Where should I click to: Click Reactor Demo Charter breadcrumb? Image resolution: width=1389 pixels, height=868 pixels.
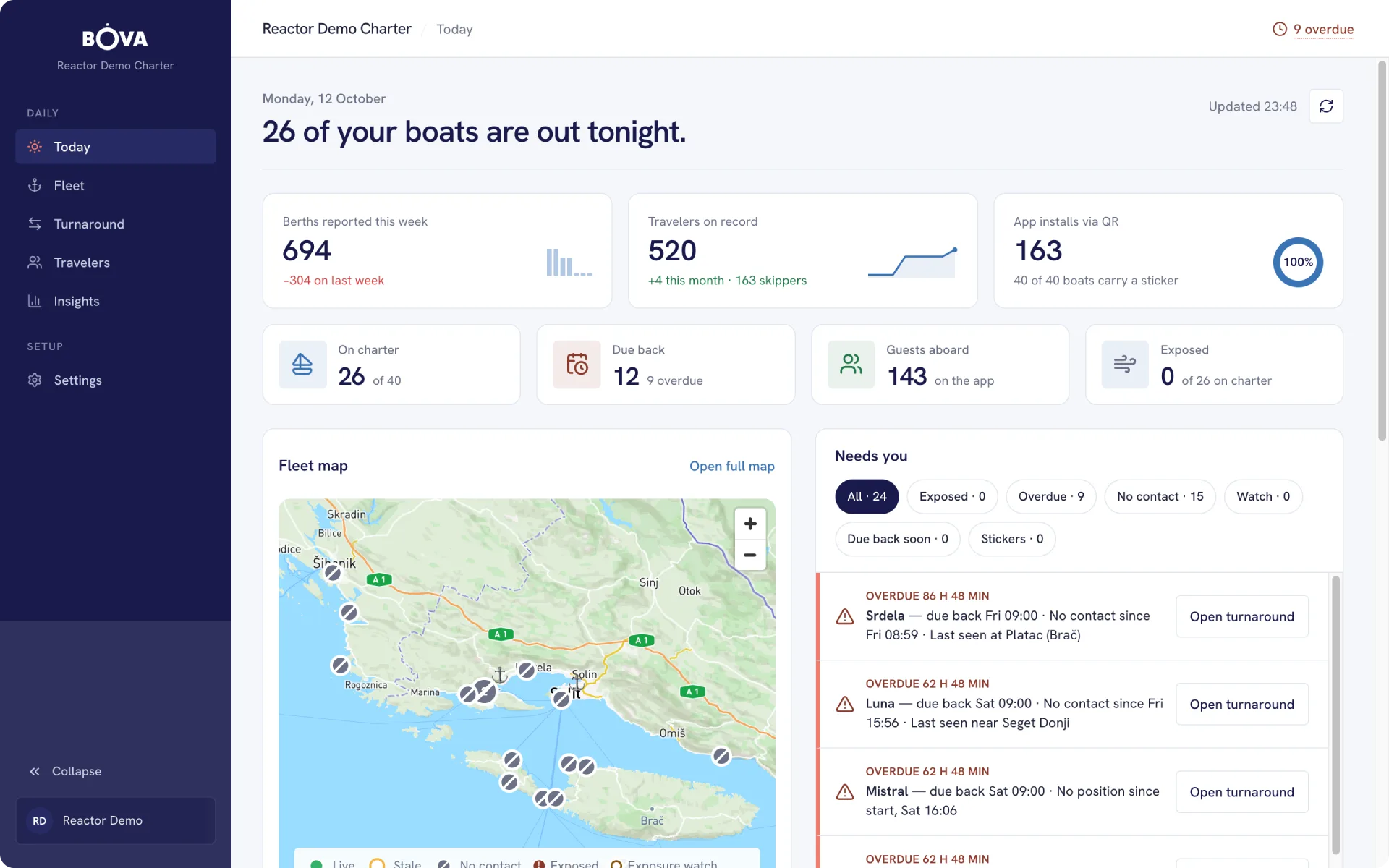pos(336,29)
